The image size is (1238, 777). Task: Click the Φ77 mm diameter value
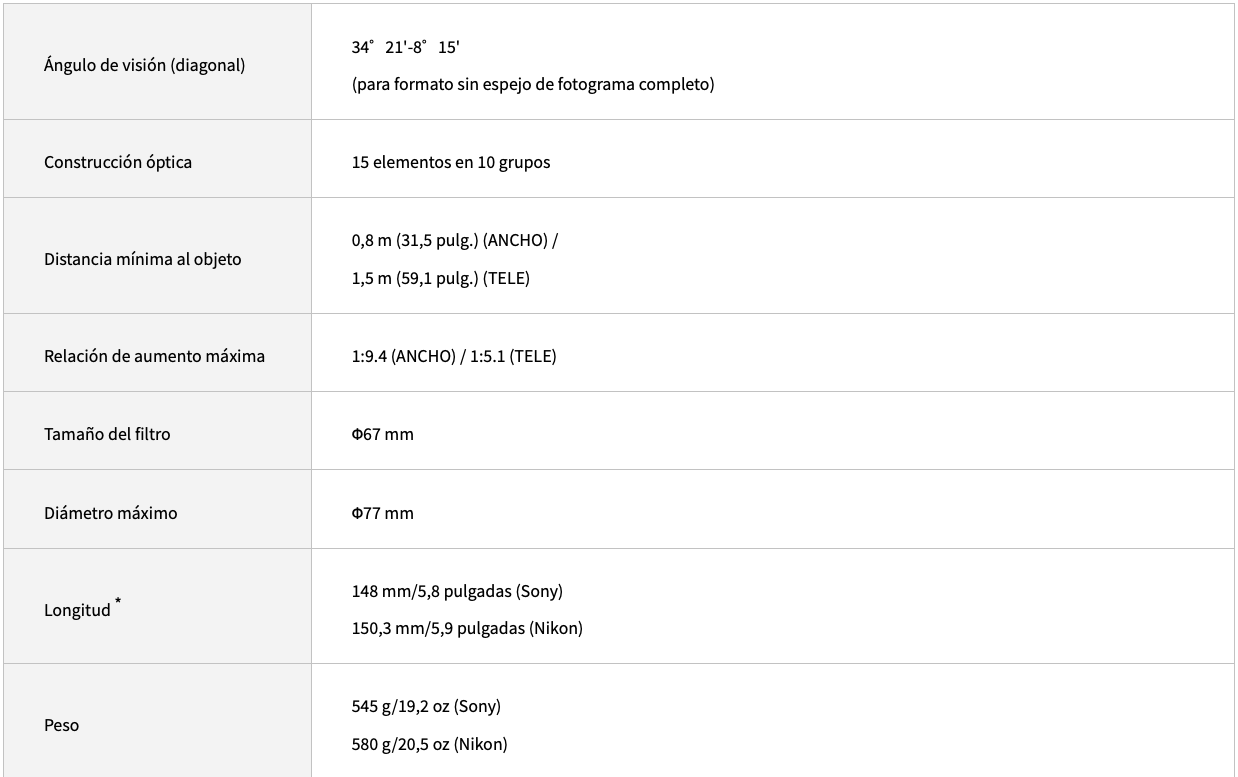point(382,513)
